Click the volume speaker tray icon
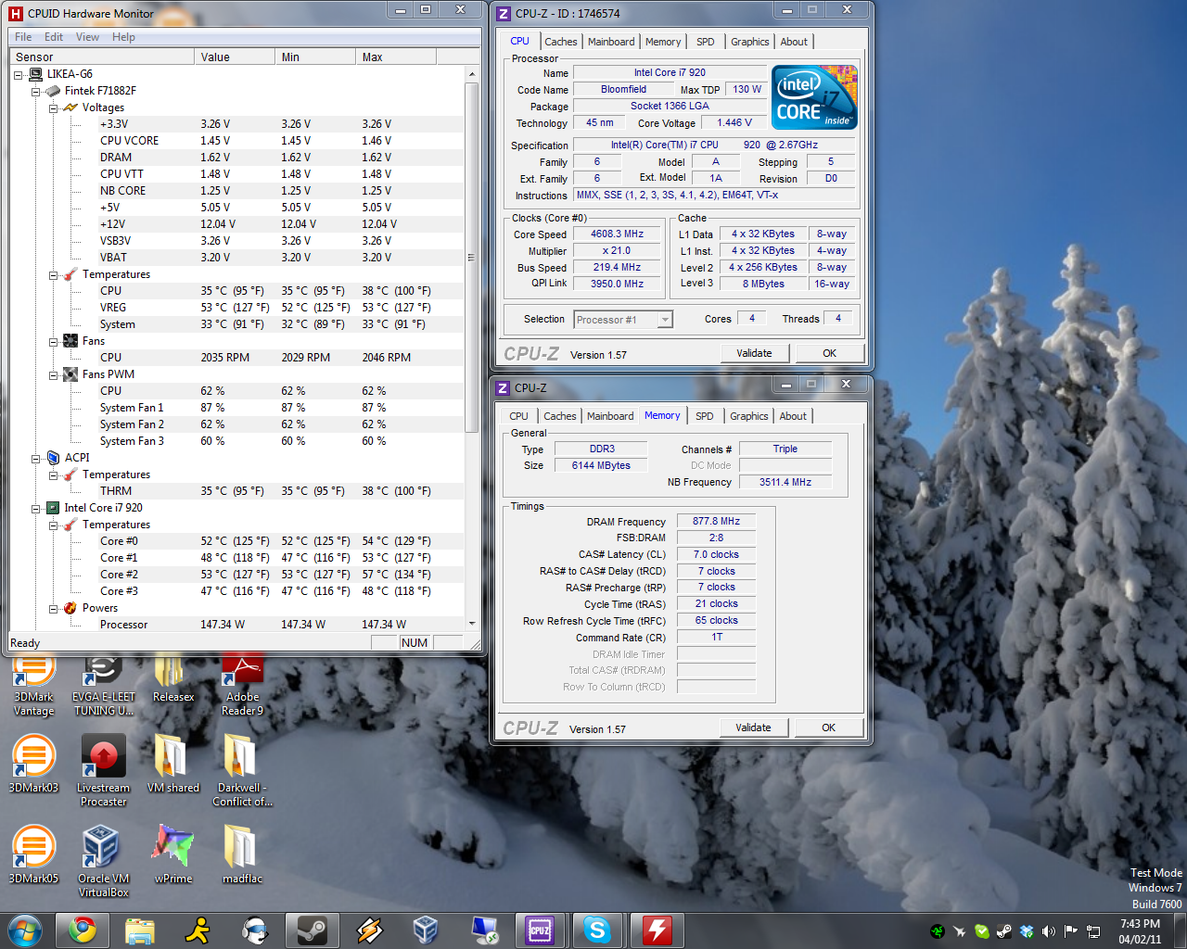The image size is (1187, 949). [1048, 932]
